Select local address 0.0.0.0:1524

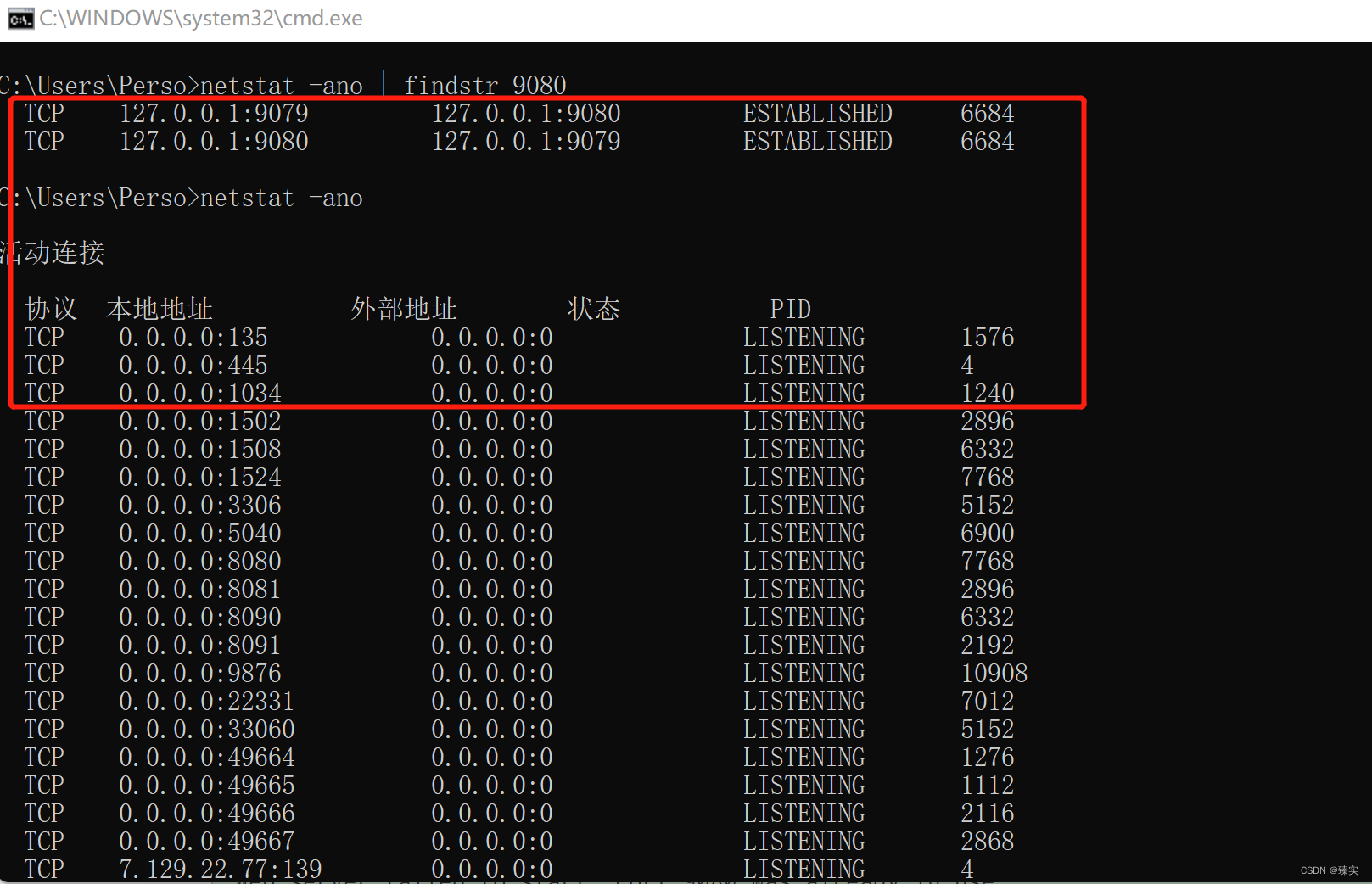tap(200, 478)
